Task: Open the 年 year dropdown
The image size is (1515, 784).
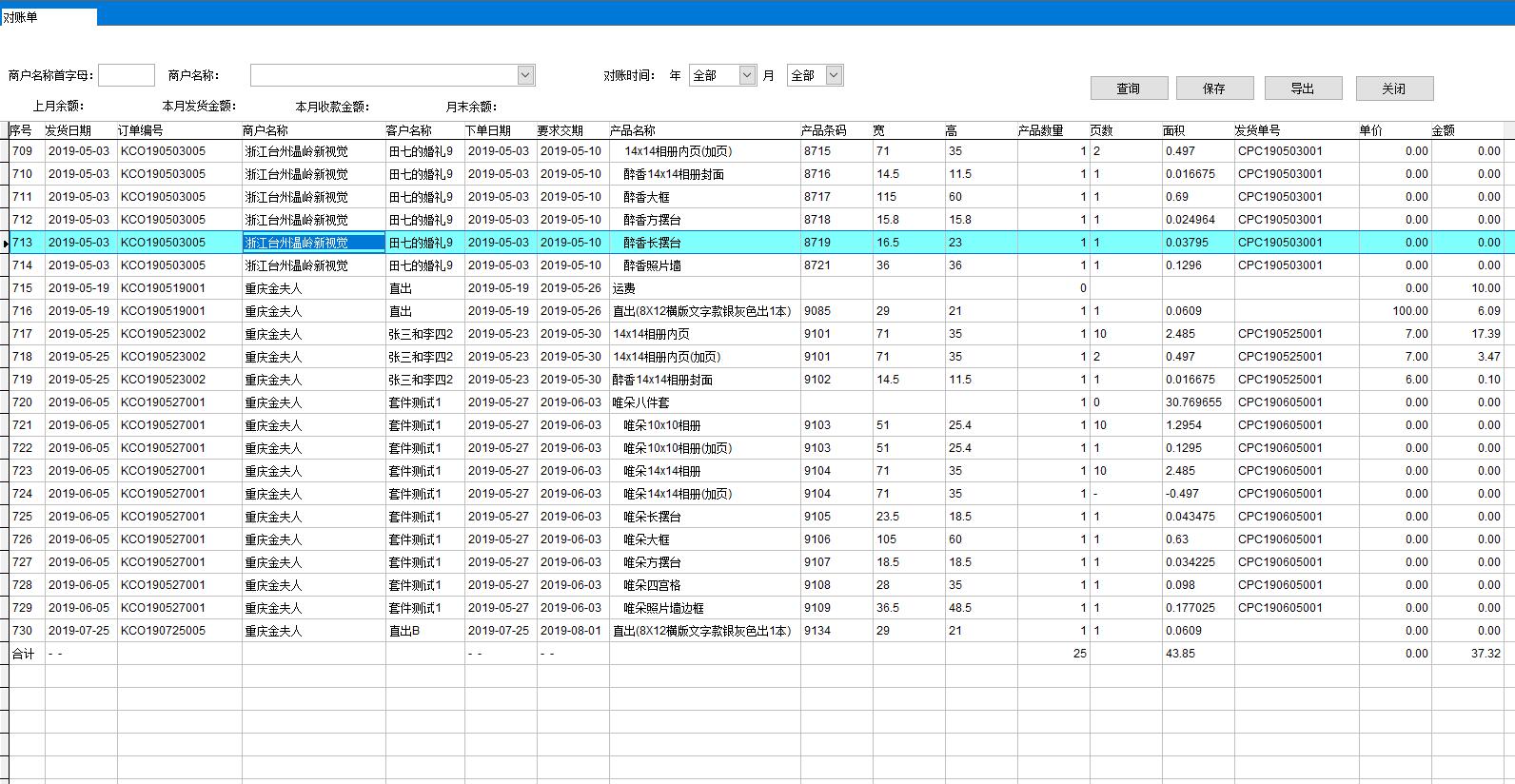Action: 747,75
